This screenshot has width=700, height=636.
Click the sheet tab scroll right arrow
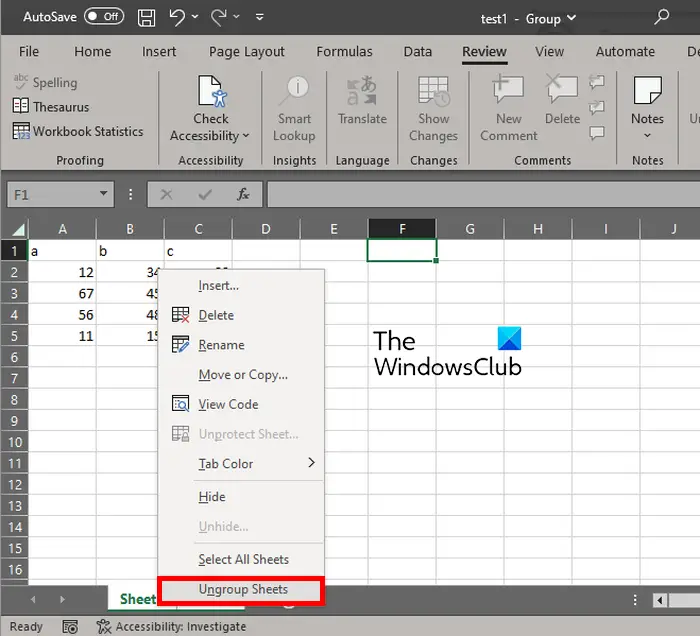(x=62, y=599)
